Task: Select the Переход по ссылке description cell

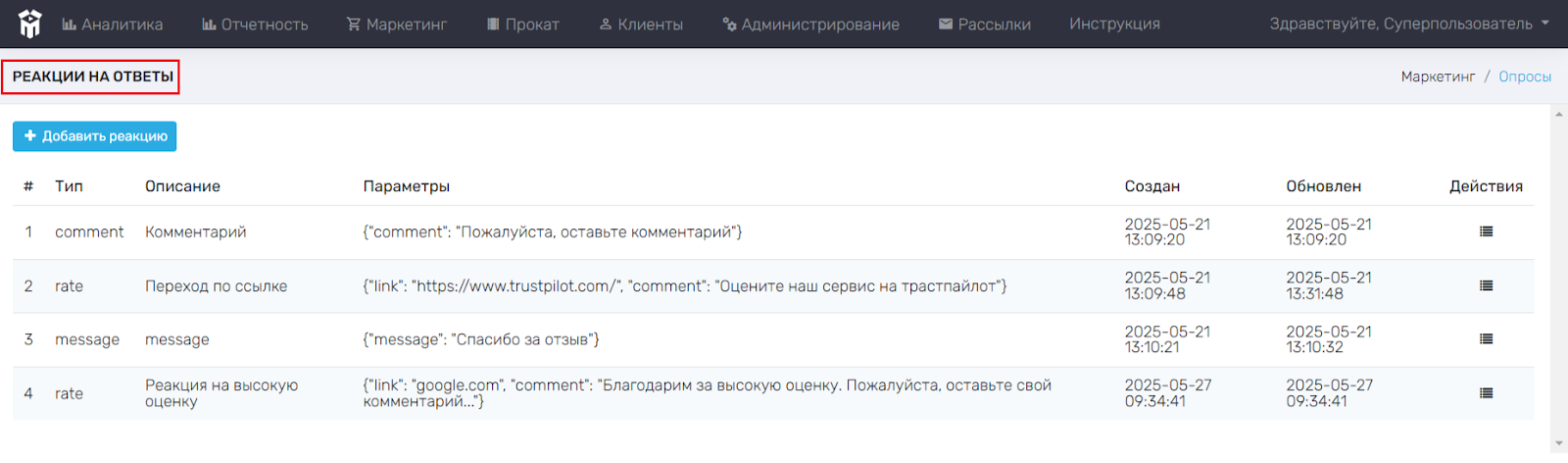Action: [217, 285]
